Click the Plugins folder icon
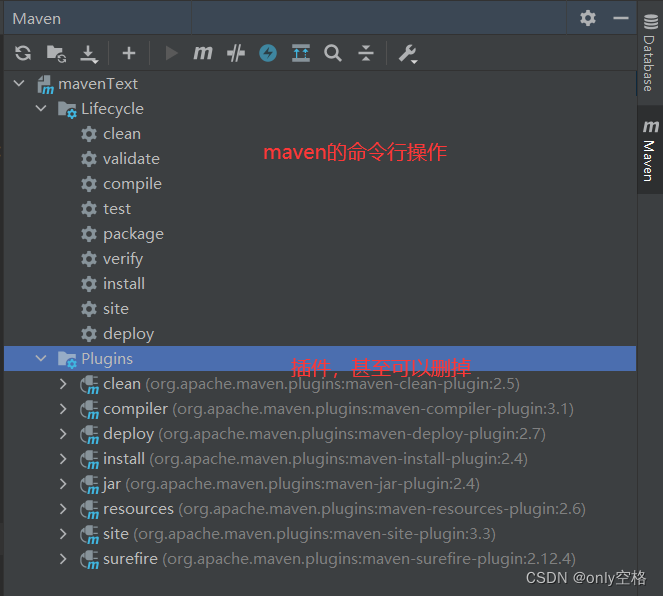The height and width of the screenshot is (596, 663). pos(67,360)
